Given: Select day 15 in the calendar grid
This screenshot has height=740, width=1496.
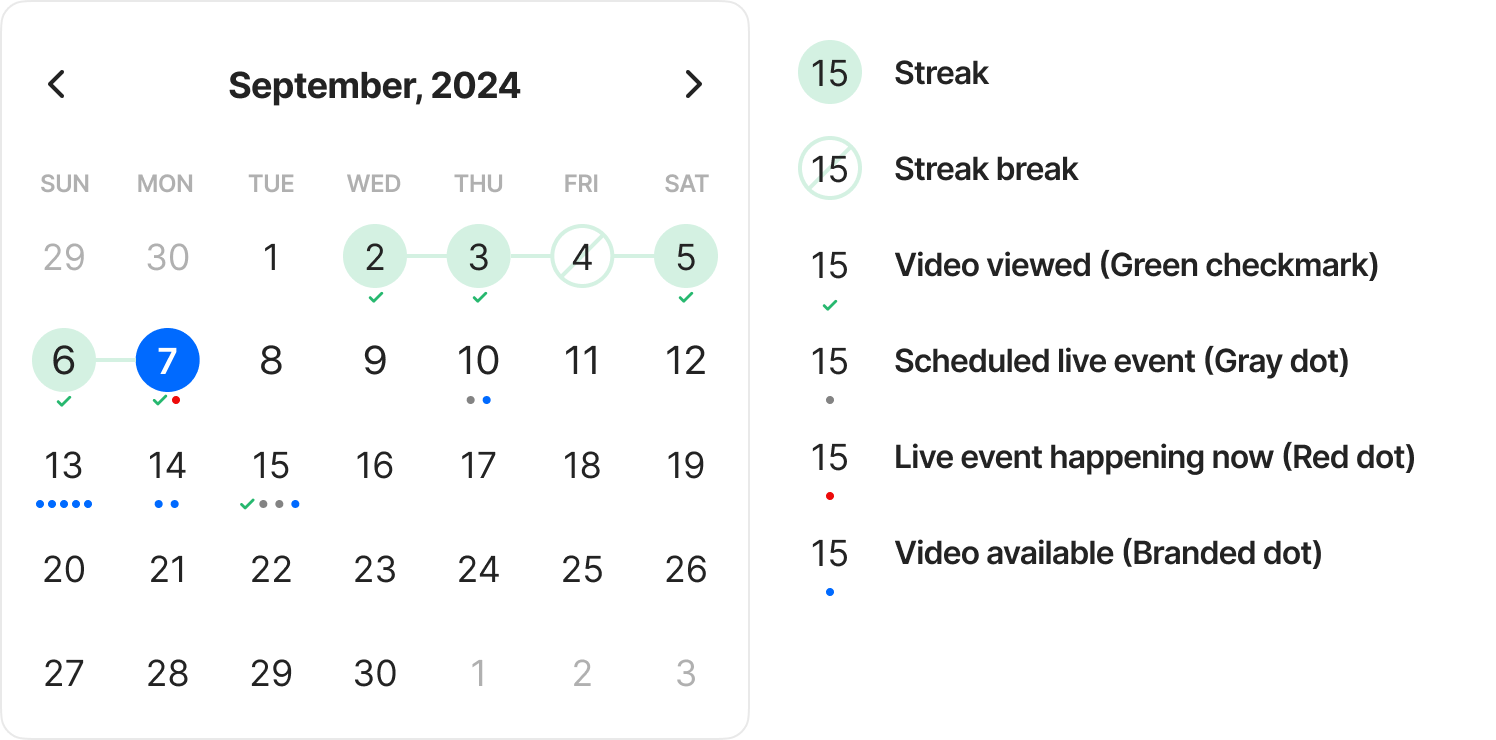Looking at the screenshot, I should (x=271, y=466).
